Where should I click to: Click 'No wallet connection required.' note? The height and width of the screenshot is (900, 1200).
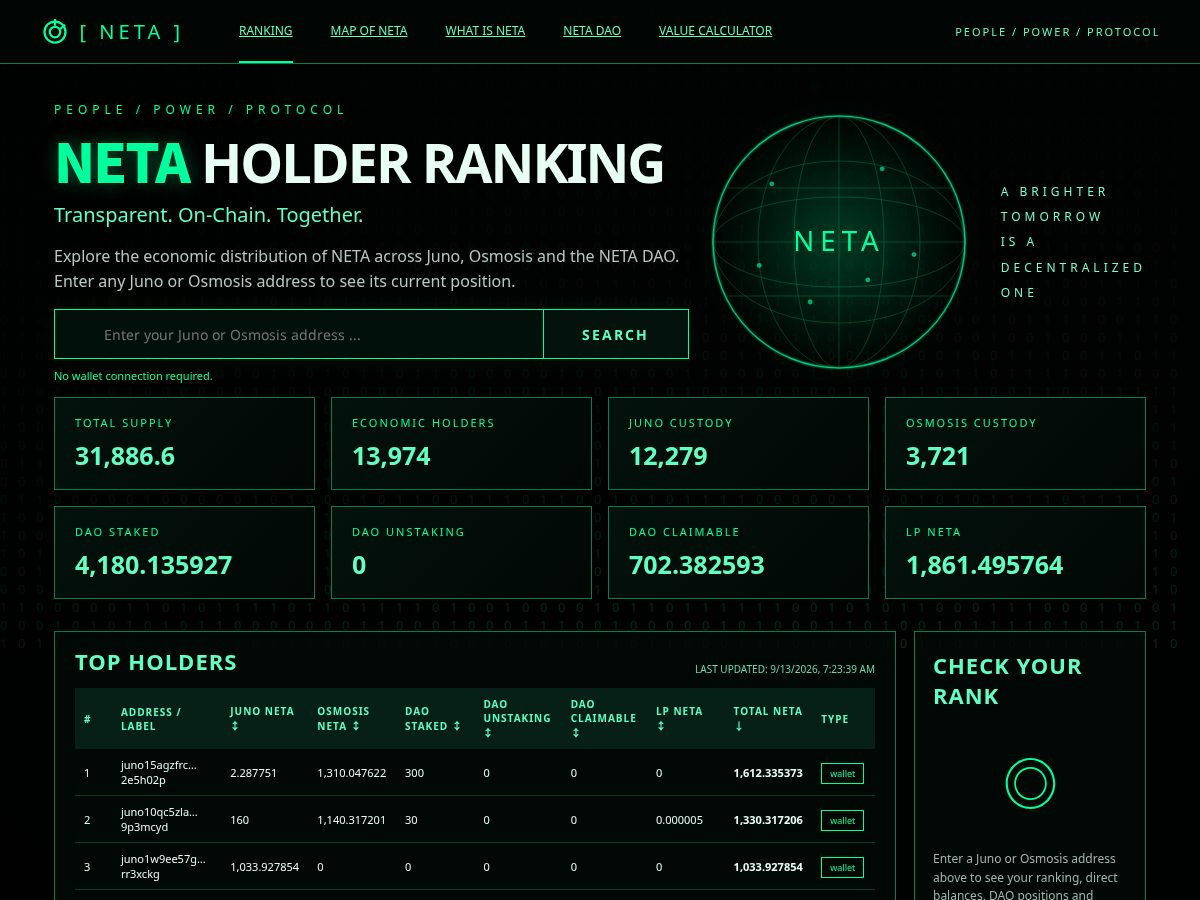[133, 376]
